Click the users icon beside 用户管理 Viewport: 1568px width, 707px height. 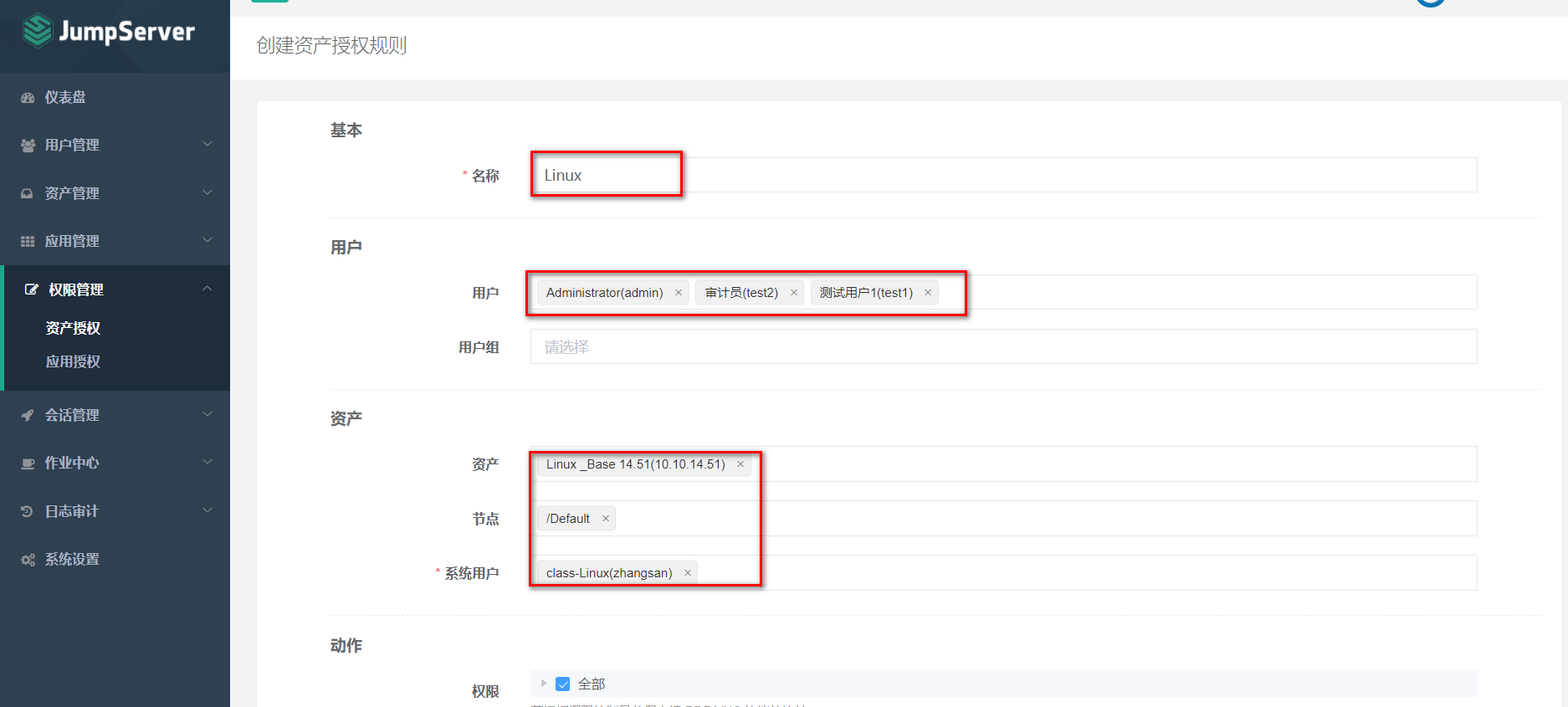point(28,146)
